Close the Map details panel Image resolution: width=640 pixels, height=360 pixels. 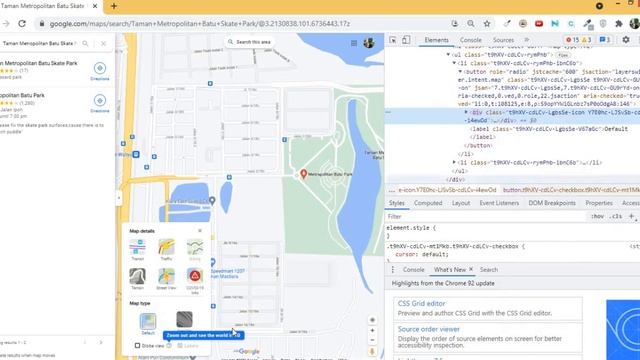click(x=200, y=231)
